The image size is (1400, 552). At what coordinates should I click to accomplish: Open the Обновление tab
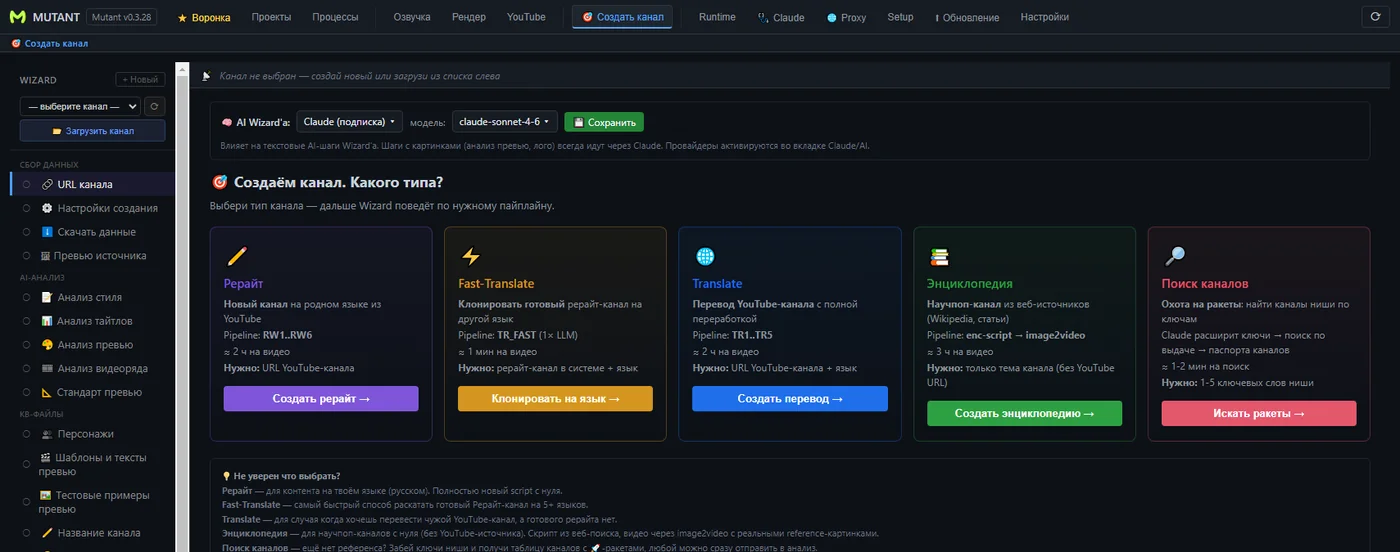(x=967, y=17)
